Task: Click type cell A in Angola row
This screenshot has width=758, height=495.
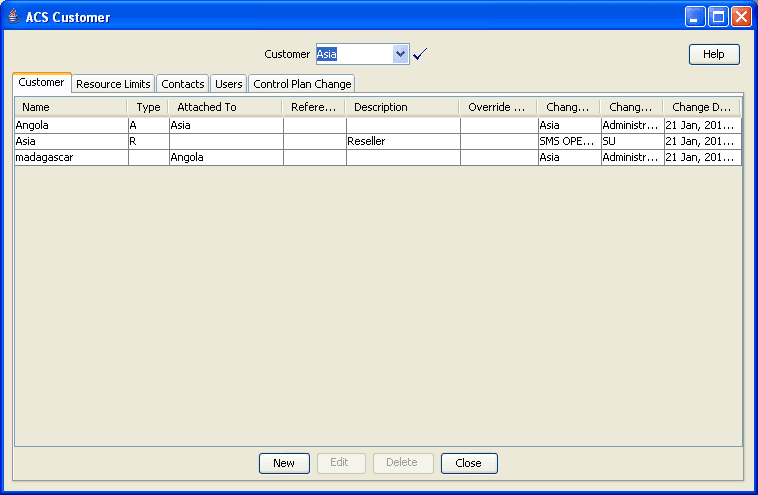Action: click(x=148, y=125)
